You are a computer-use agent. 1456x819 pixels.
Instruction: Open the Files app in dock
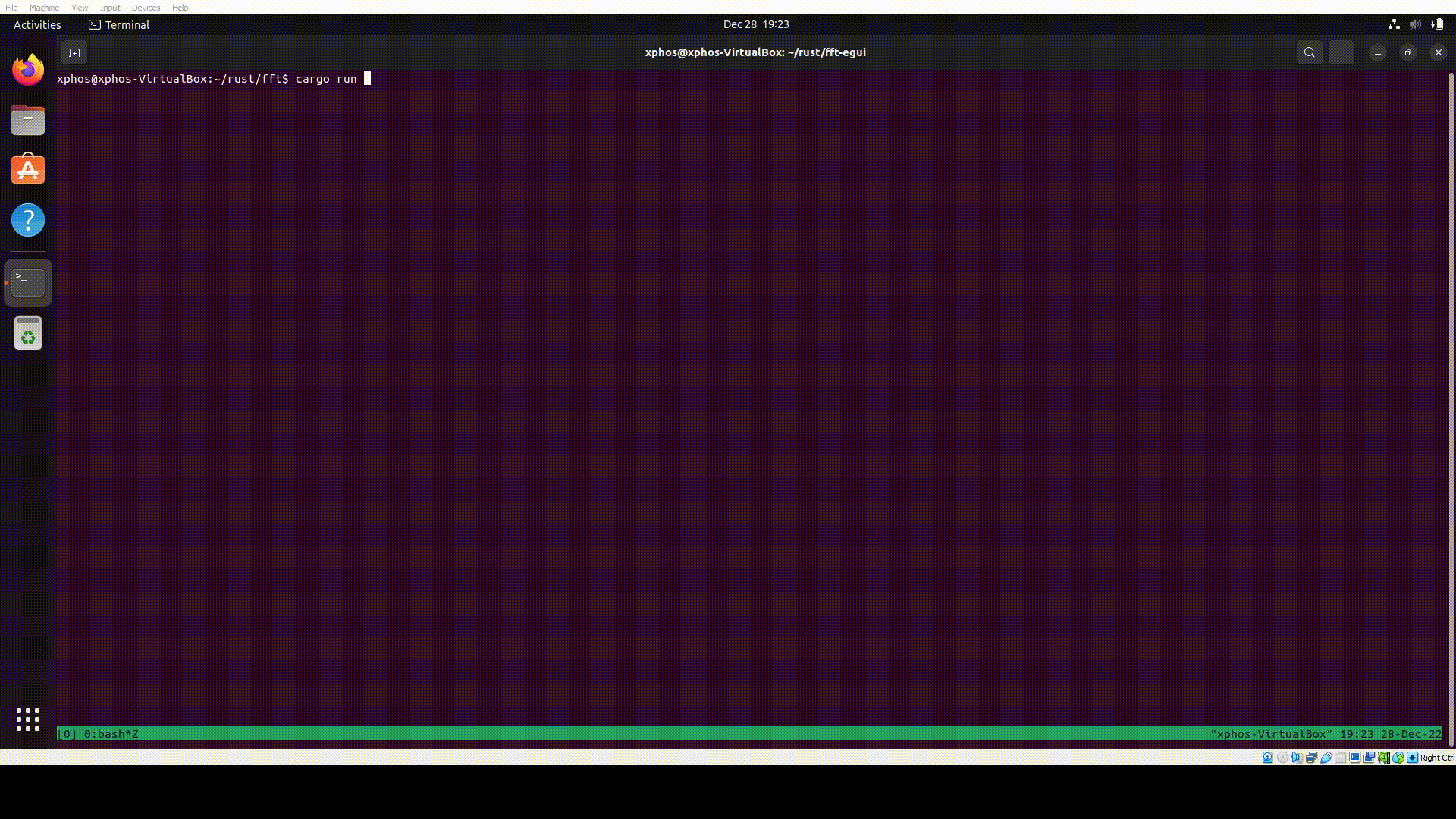[28, 121]
